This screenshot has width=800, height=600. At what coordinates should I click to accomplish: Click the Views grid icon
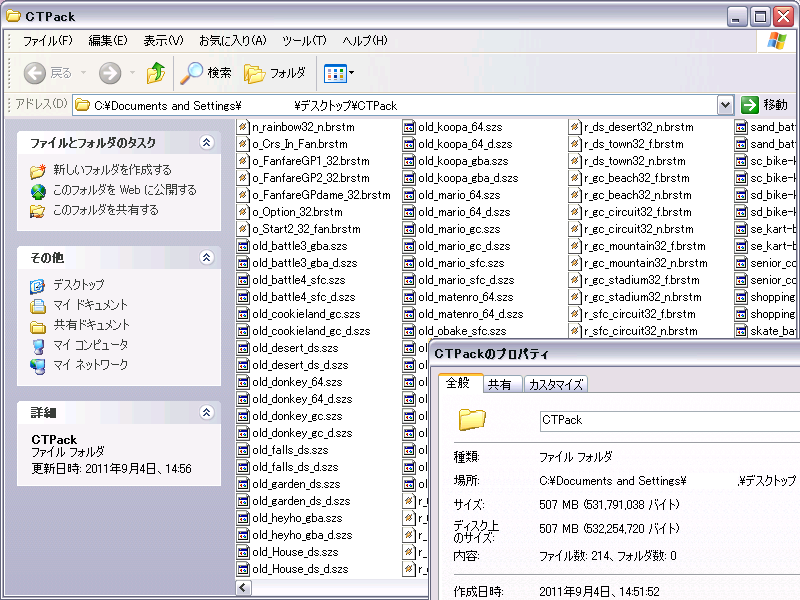[x=335, y=73]
